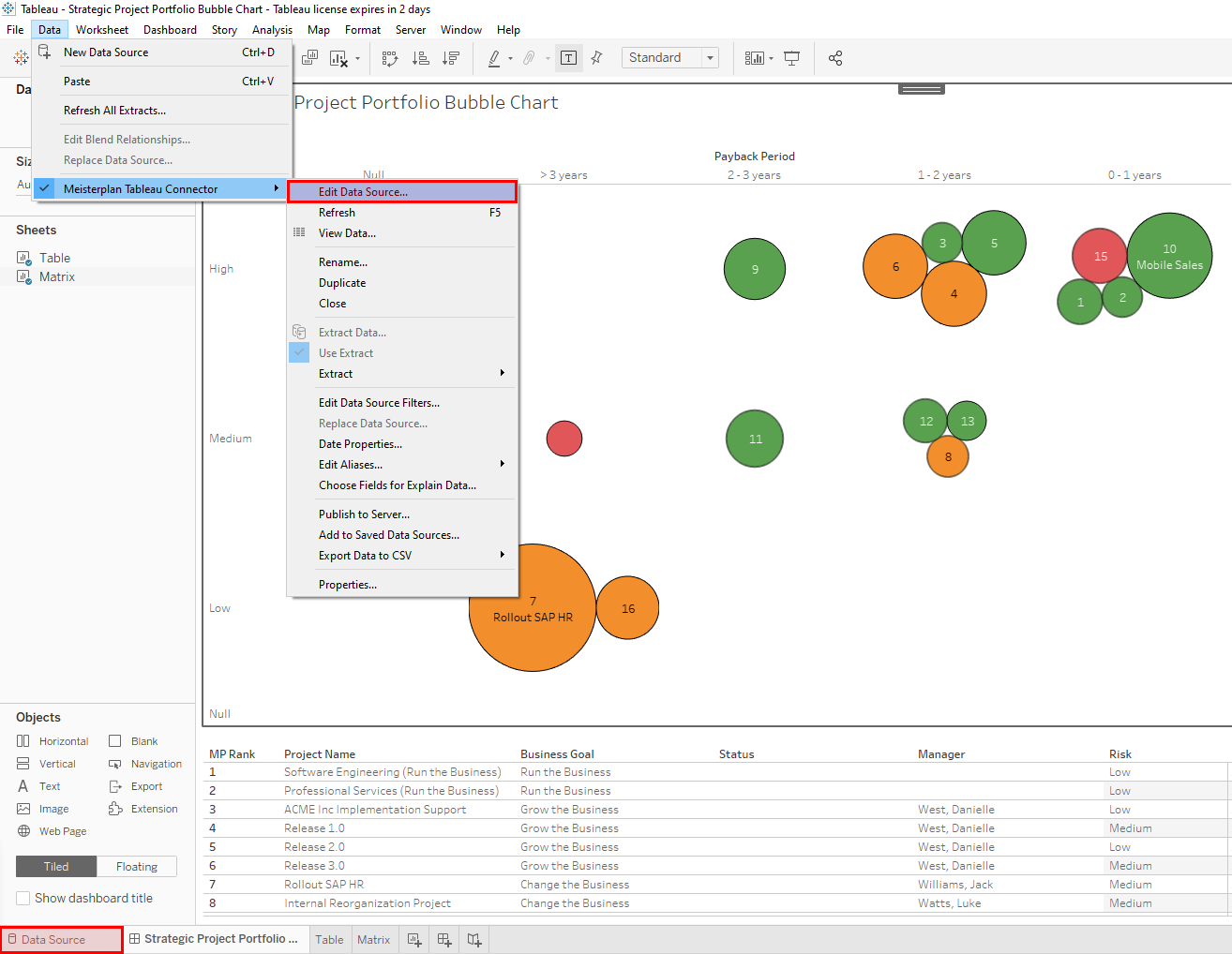1232x954 pixels.
Task: Click the New Worksheet icon in tab bar
Action: click(x=414, y=940)
